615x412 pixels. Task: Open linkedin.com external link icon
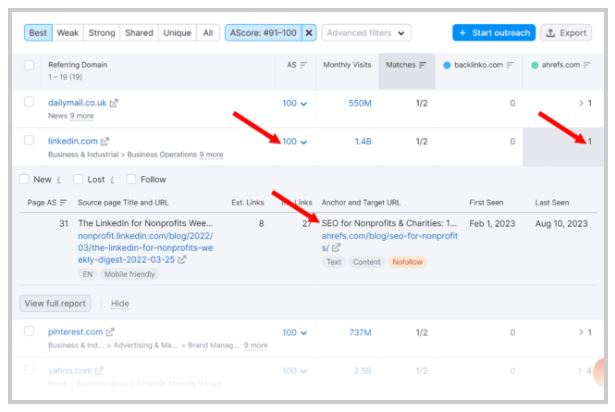pyautogui.click(x=105, y=141)
